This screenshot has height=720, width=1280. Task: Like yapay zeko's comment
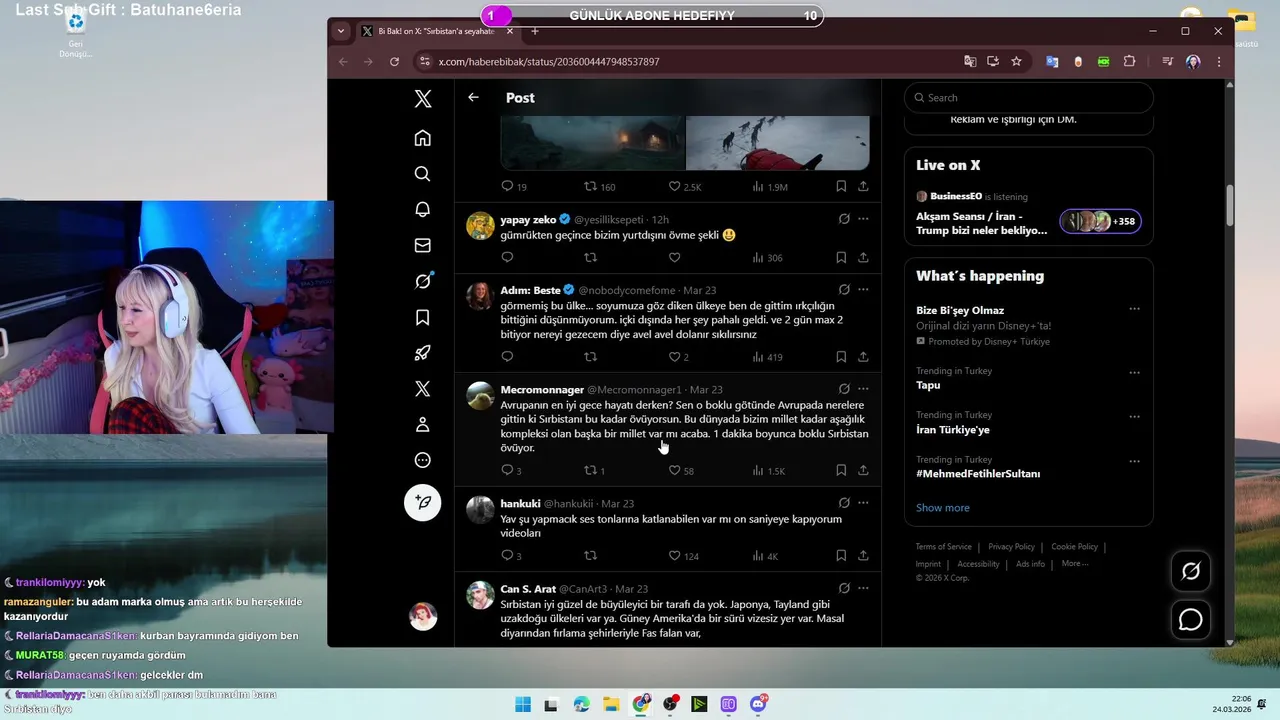pyautogui.click(x=674, y=258)
